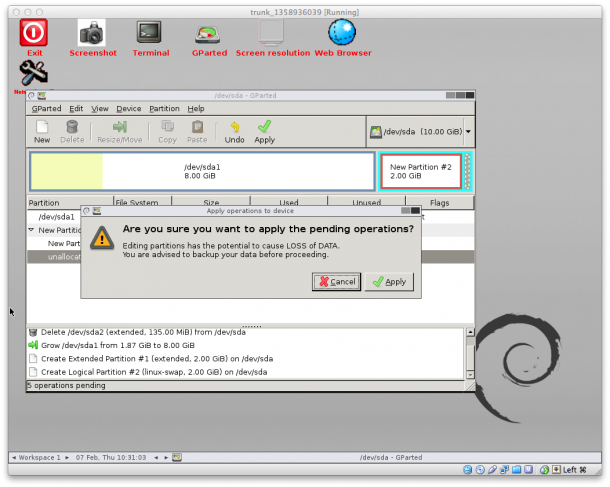Select 'Create Extended Partition #1' operation

click(157, 359)
